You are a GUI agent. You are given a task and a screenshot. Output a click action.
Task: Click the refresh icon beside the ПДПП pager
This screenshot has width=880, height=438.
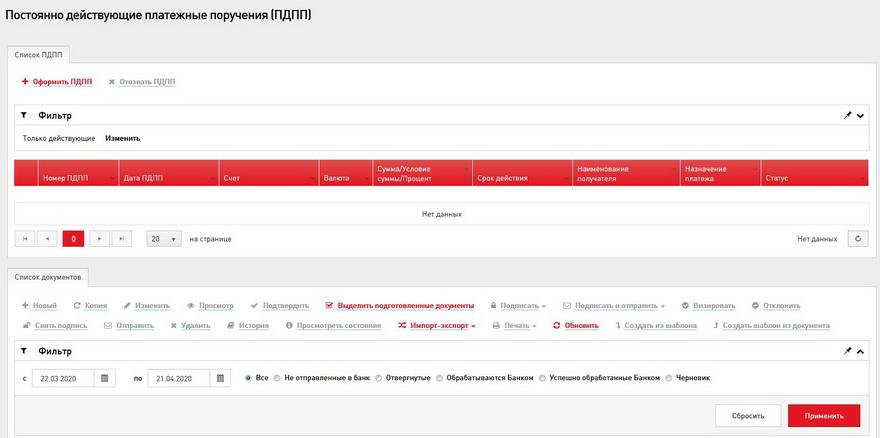click(857, 239)
